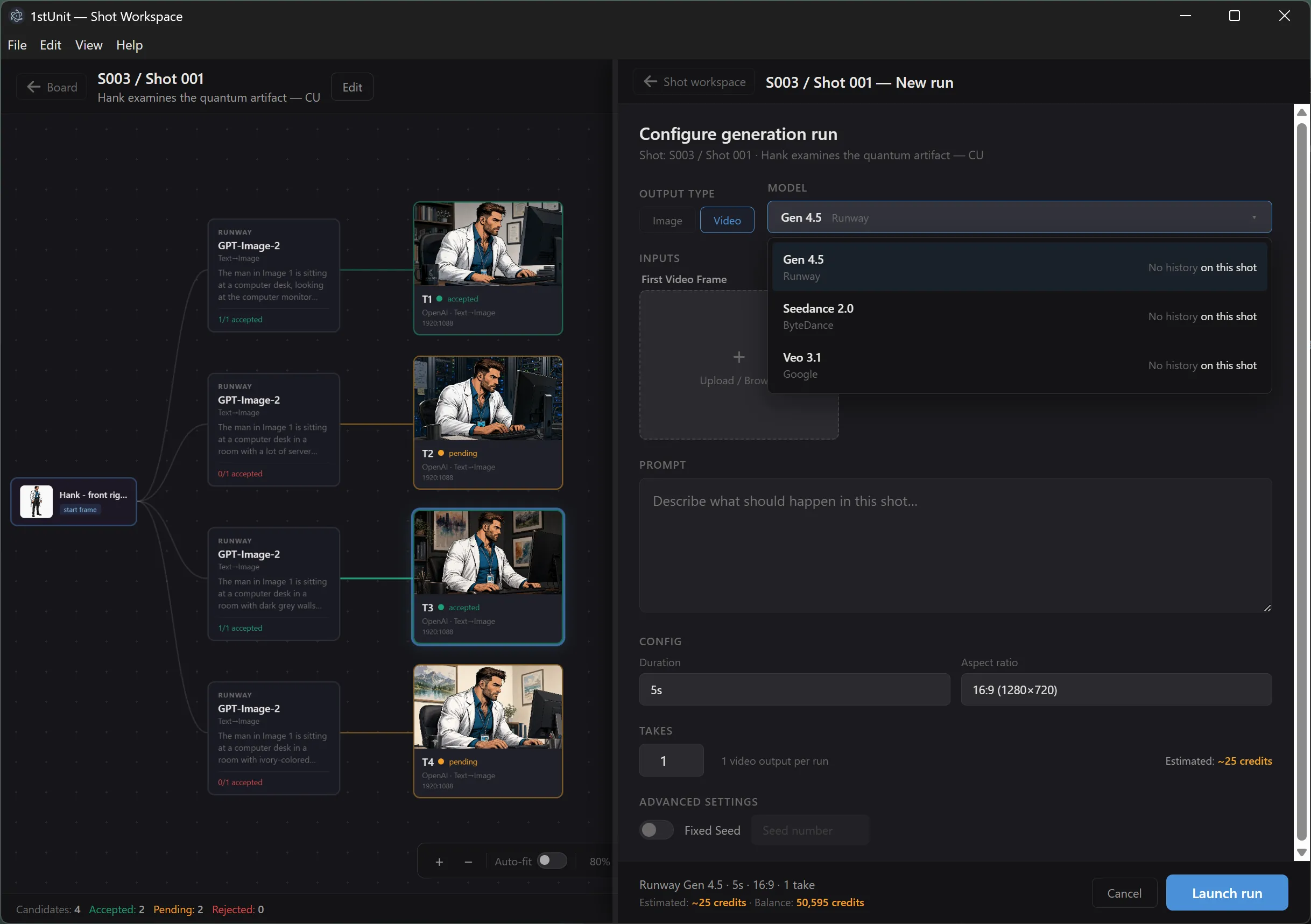The width and height of the screenshot is (1311, 924).
Task: Click 'start frame' tag on Hank node
Action: click(80, 509)
